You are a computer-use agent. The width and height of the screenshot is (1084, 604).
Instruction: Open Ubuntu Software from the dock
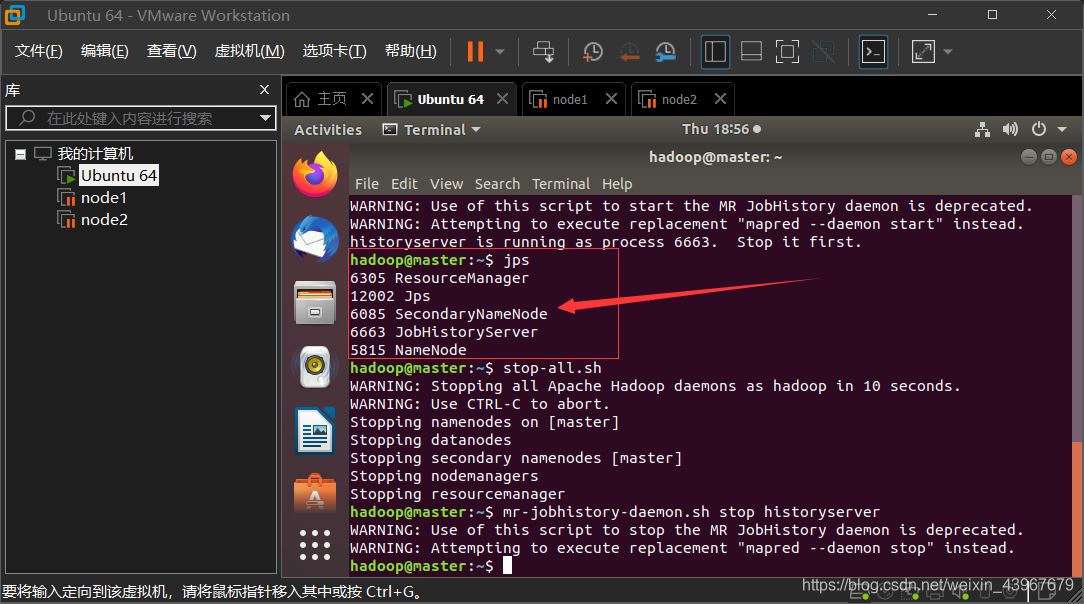[x=315, y=492]
